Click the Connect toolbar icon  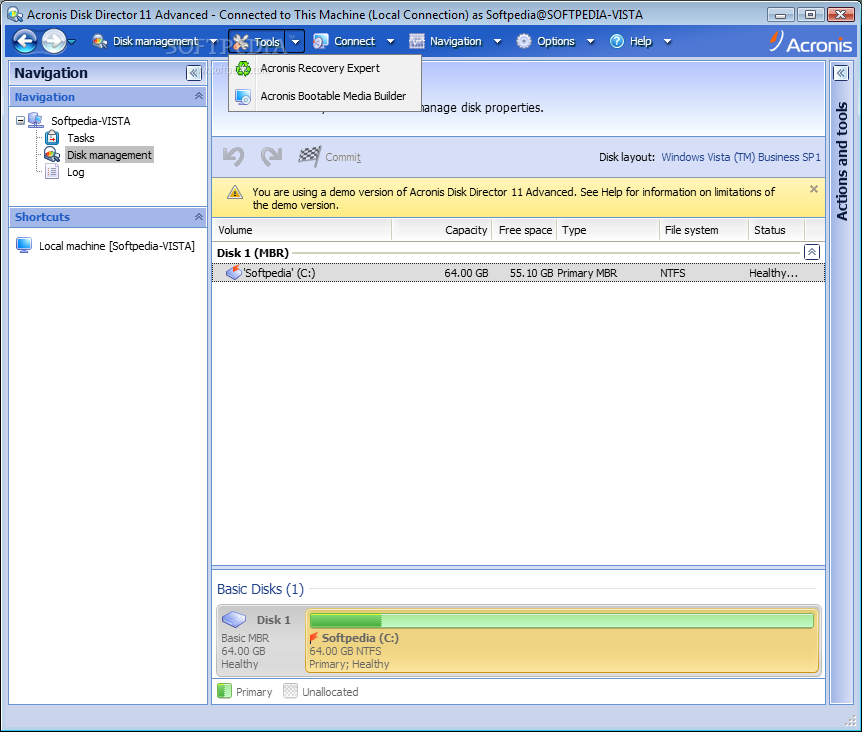(x=321, y=41)
